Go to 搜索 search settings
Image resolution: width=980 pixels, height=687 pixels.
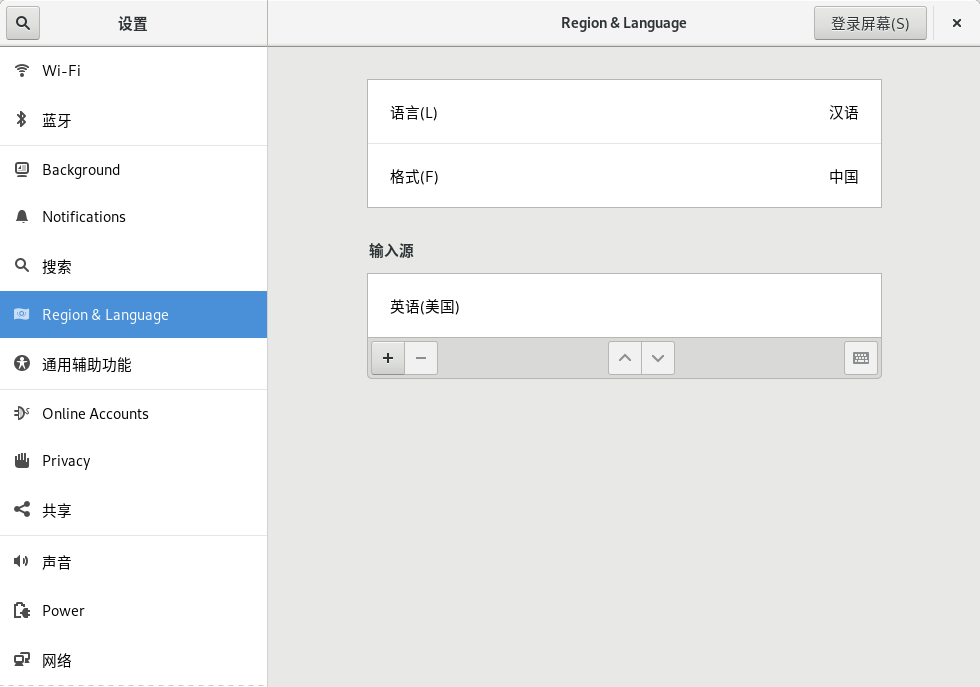click(133, 267)
